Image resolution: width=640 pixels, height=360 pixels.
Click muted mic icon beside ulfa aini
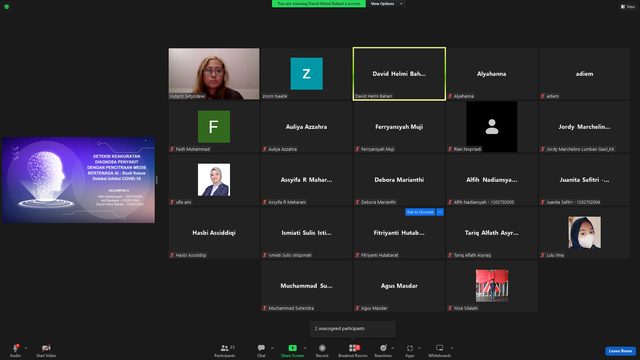pyautogui.click(x=172, y=202)
